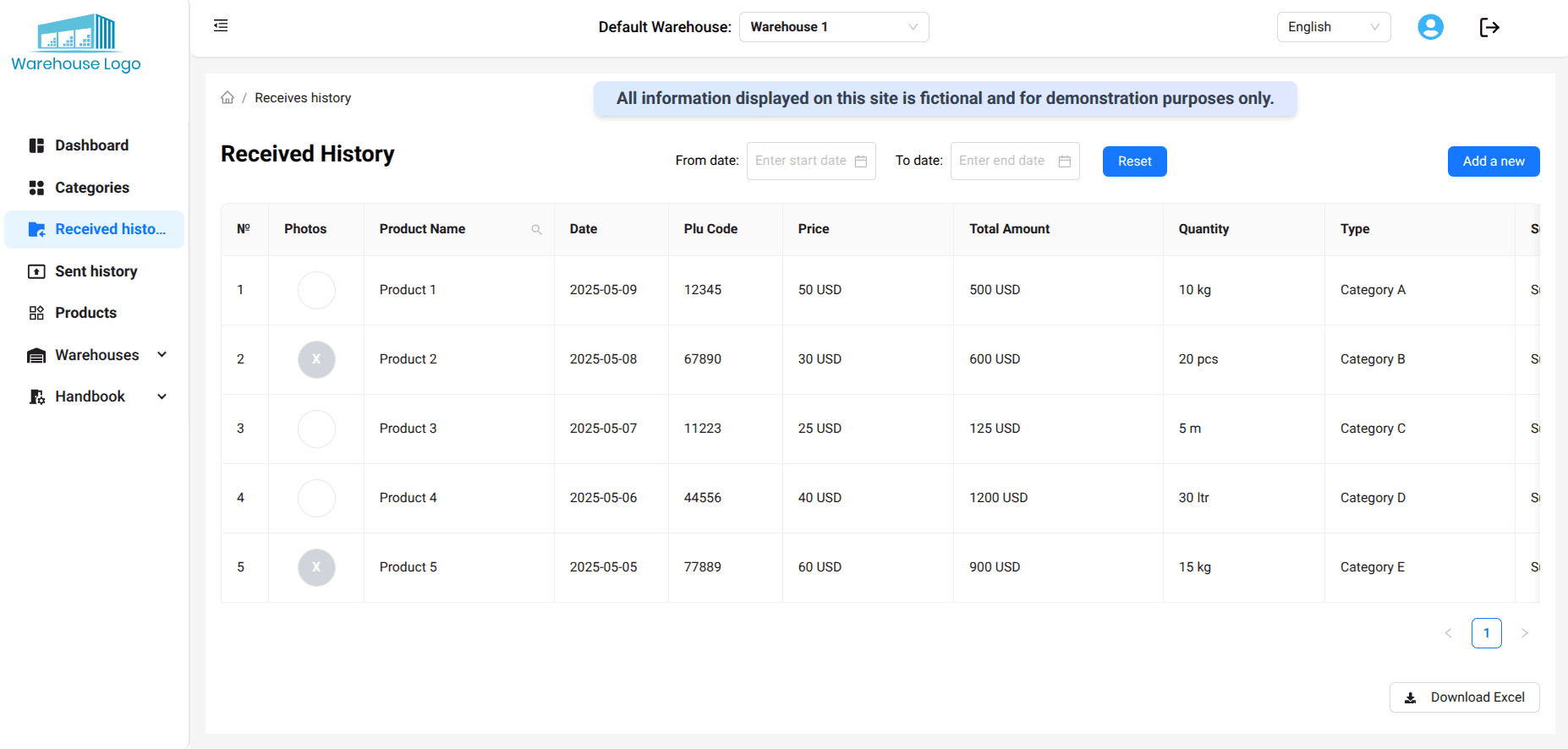Focus the Enter end date field
1568x749 pixels.
[x=1015, y=161]
